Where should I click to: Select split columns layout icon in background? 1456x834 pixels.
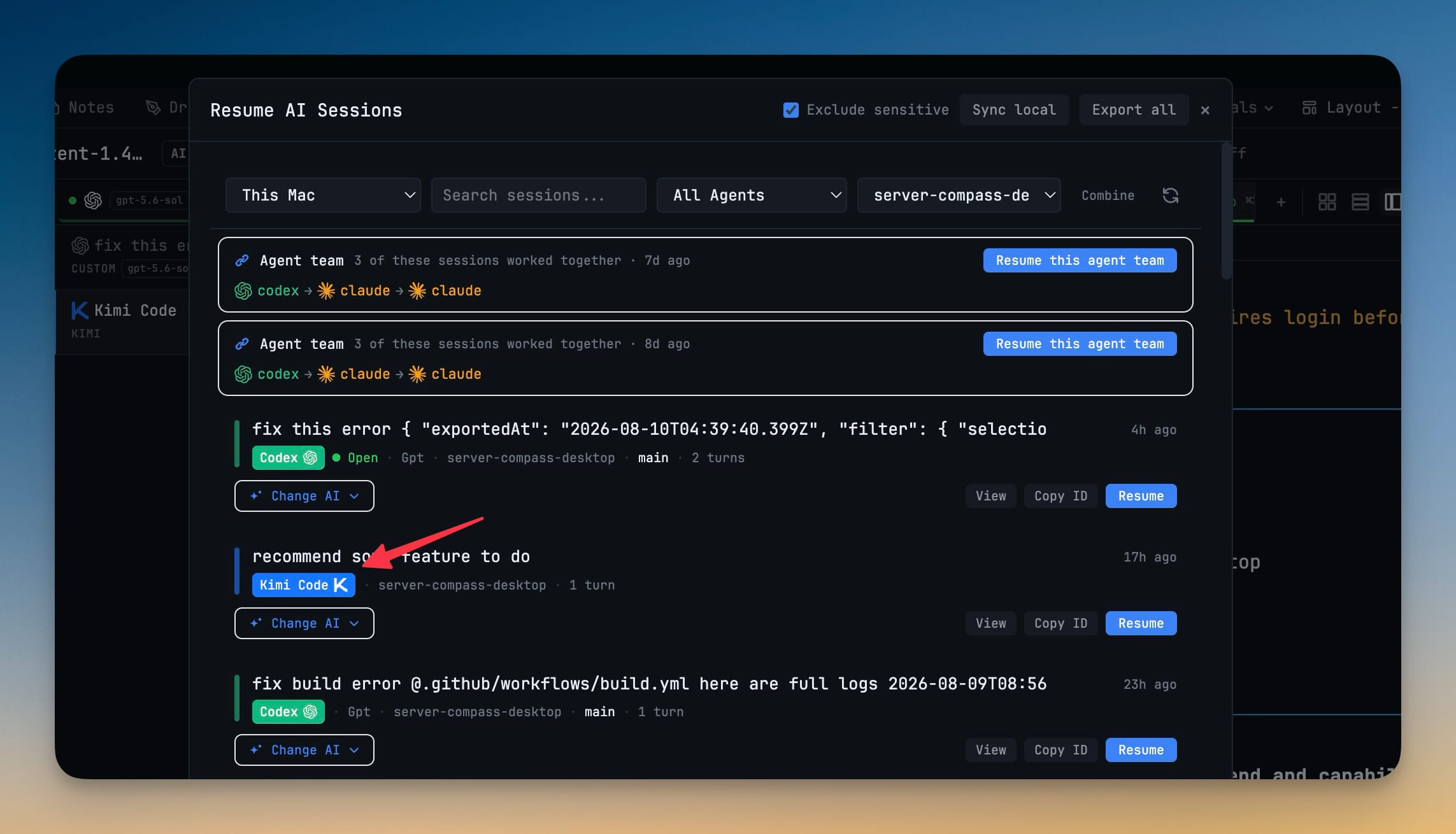coord(1392,202)
